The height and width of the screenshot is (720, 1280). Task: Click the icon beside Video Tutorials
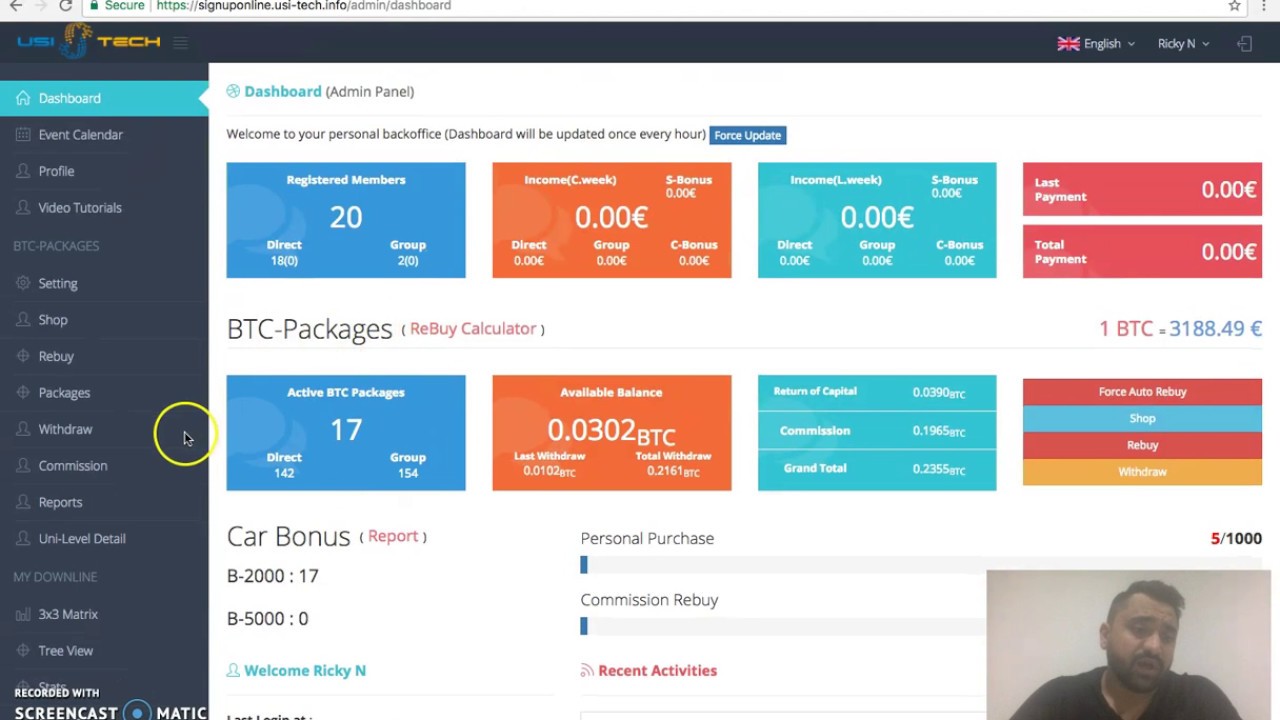pos(23,208)
